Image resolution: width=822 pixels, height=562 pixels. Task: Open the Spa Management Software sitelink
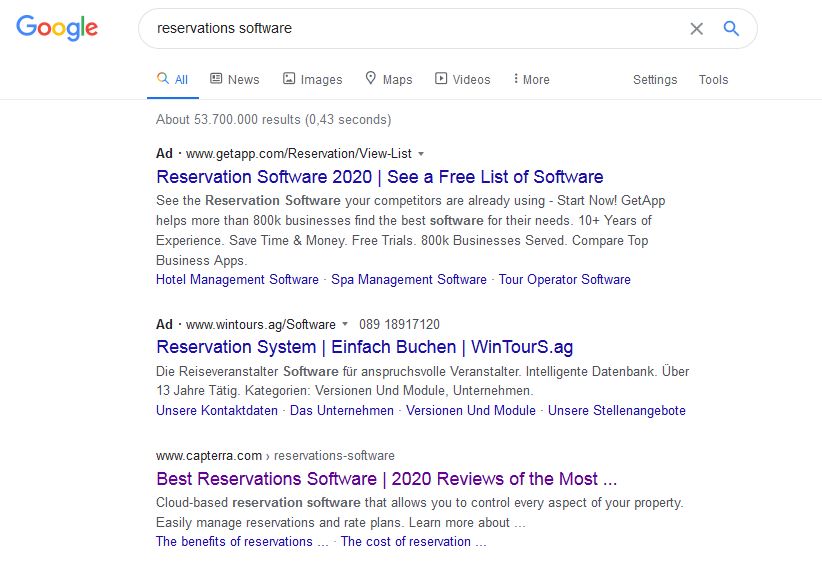(409, 279)
